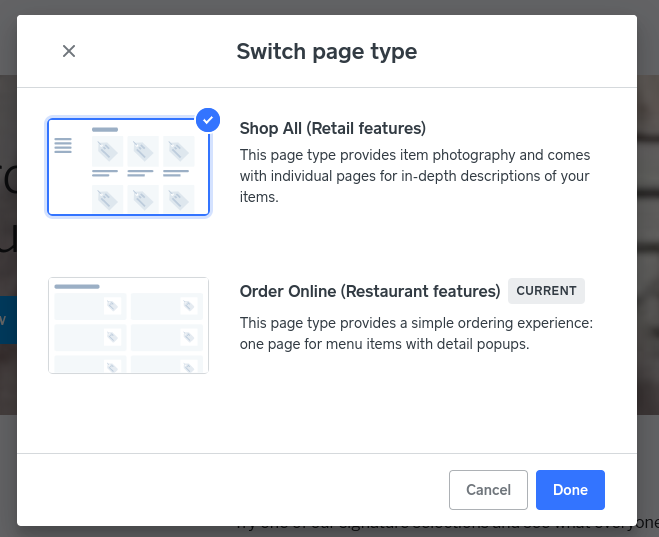Click first-row left tag icon in Order Online preview
The width and height of the screenshot is (659, 537).
tap(113, 306)
